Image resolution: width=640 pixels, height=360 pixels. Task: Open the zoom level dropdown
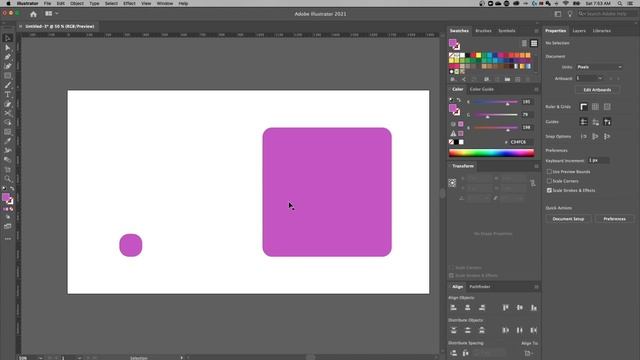[40, 358]
